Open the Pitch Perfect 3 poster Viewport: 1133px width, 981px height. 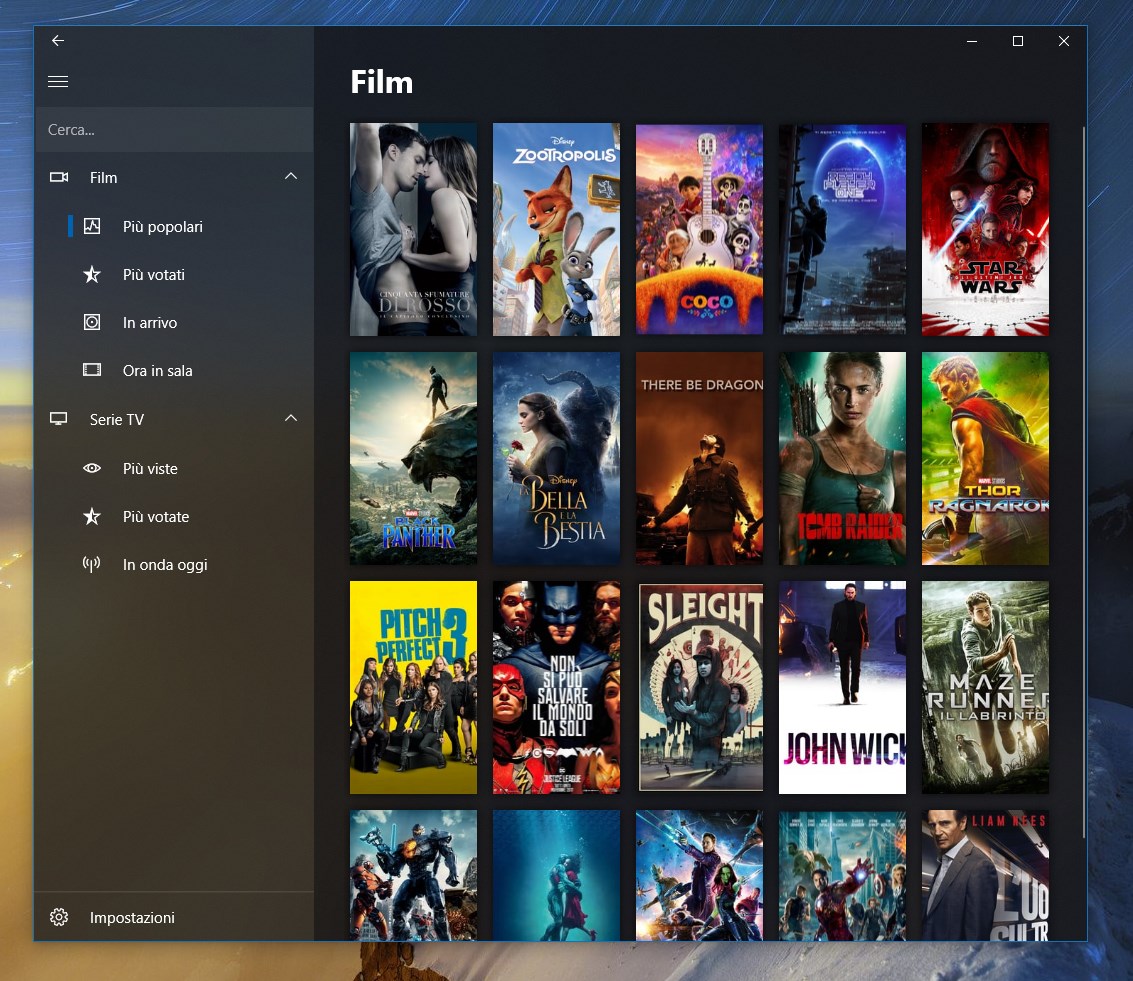coord(413,687)
